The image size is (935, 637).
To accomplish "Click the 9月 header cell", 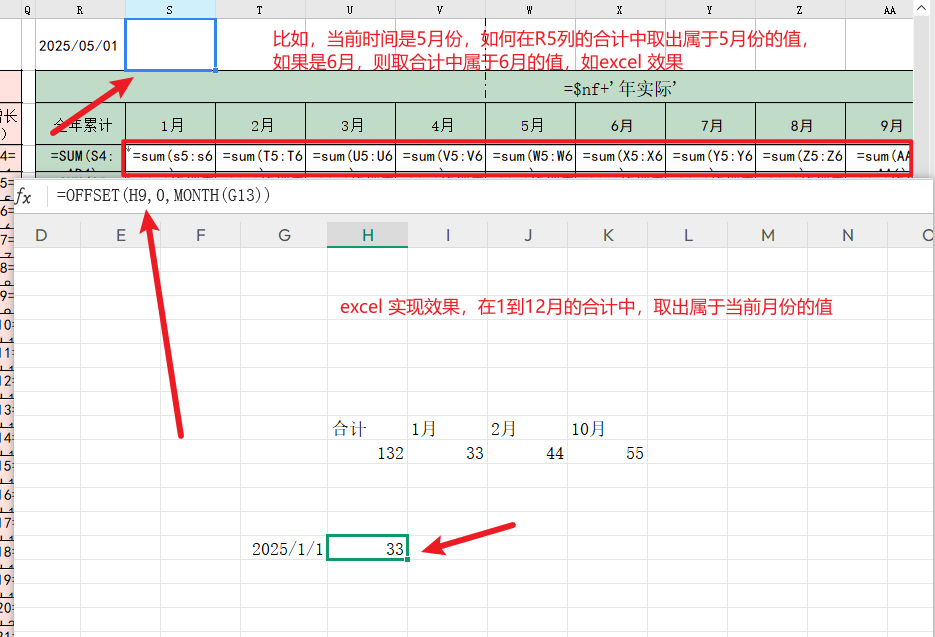I will click(x=880, y=124).
